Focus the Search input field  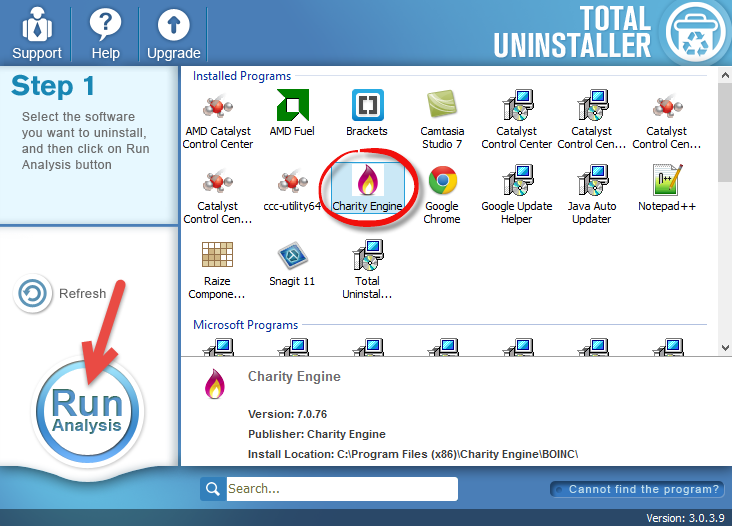[342, 489]
